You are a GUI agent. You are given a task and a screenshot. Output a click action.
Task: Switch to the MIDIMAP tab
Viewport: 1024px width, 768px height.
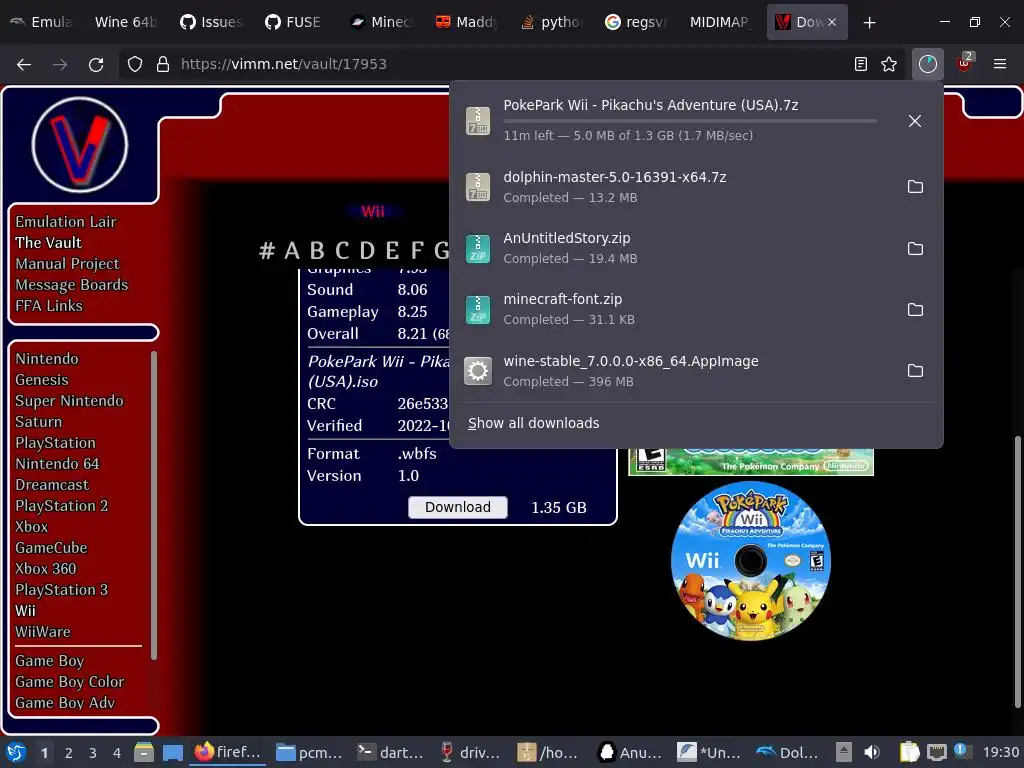pos(719,22)
